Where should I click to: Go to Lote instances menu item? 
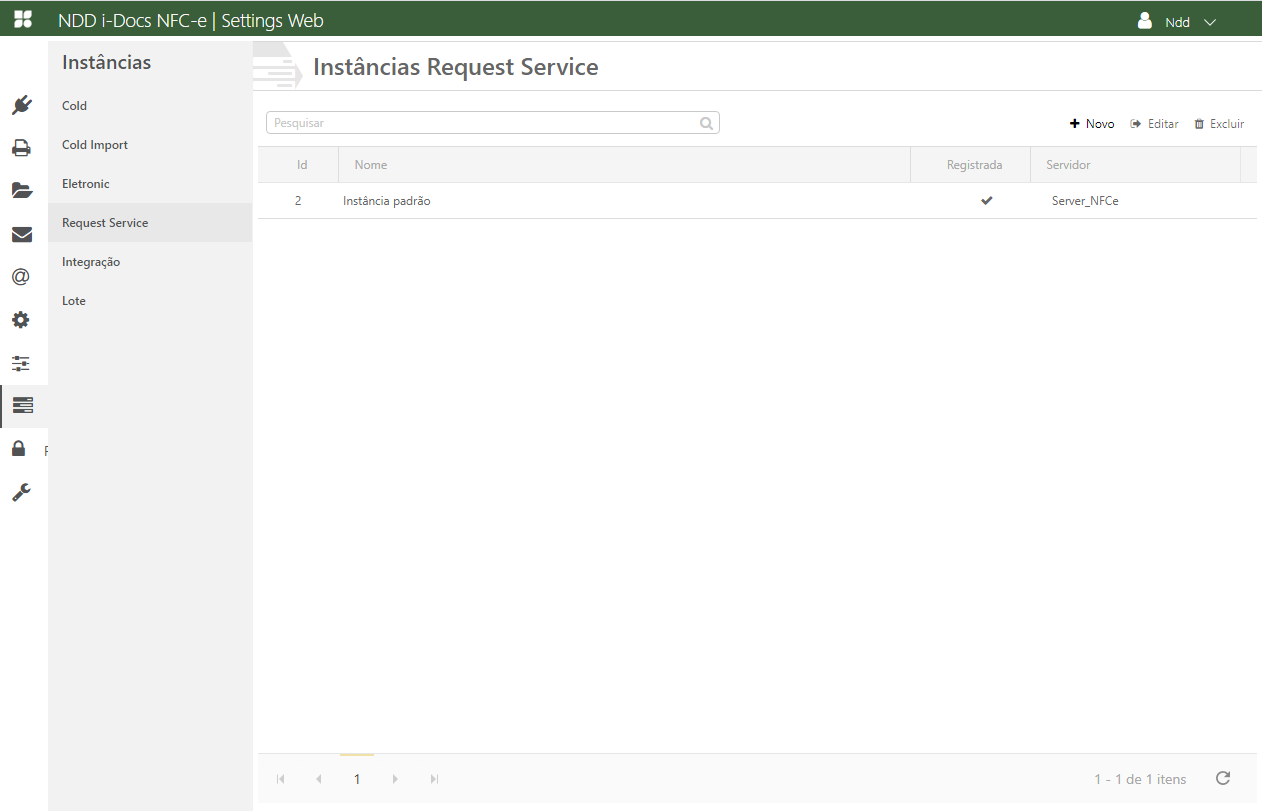pyautogui.click(x=74, y=301)
